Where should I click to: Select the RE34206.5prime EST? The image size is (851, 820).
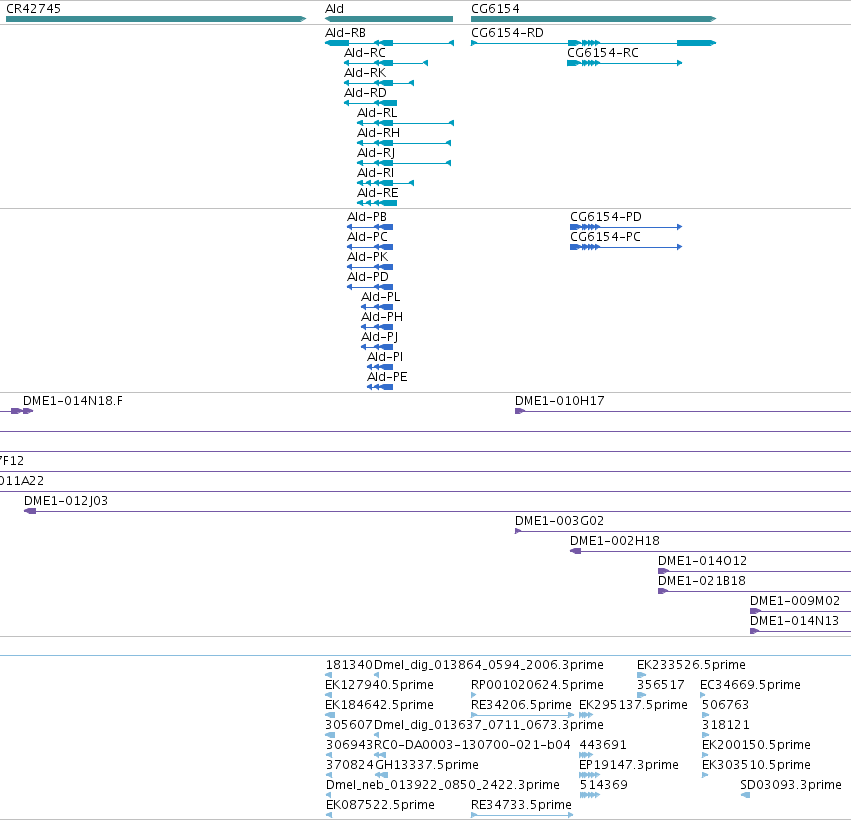pos(522,715)
